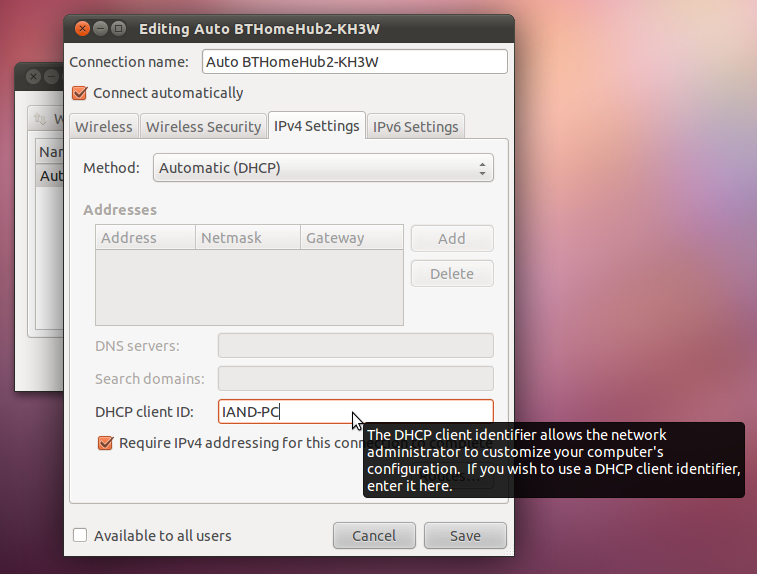The height and width of the screenshot is (574, 757).
Task: Click the Gateway column header
Action: 351,238
